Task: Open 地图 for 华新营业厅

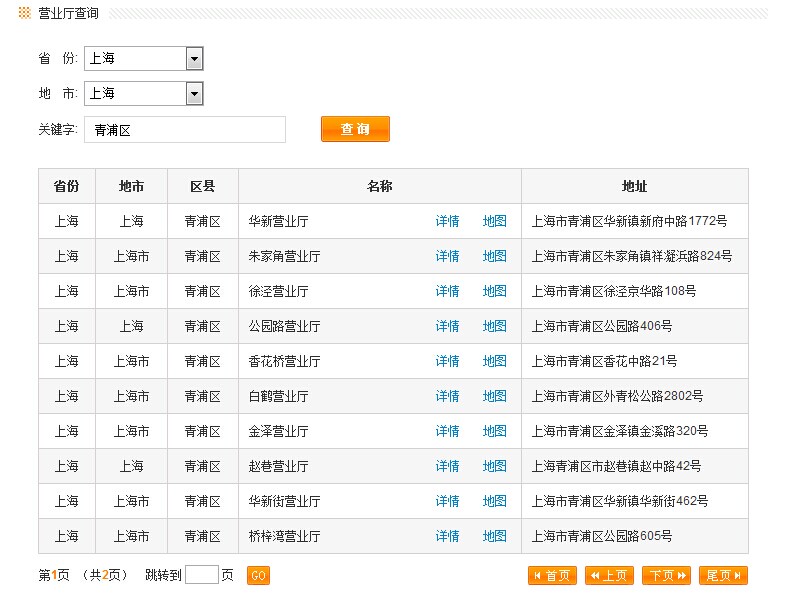Action: [495, 221]
